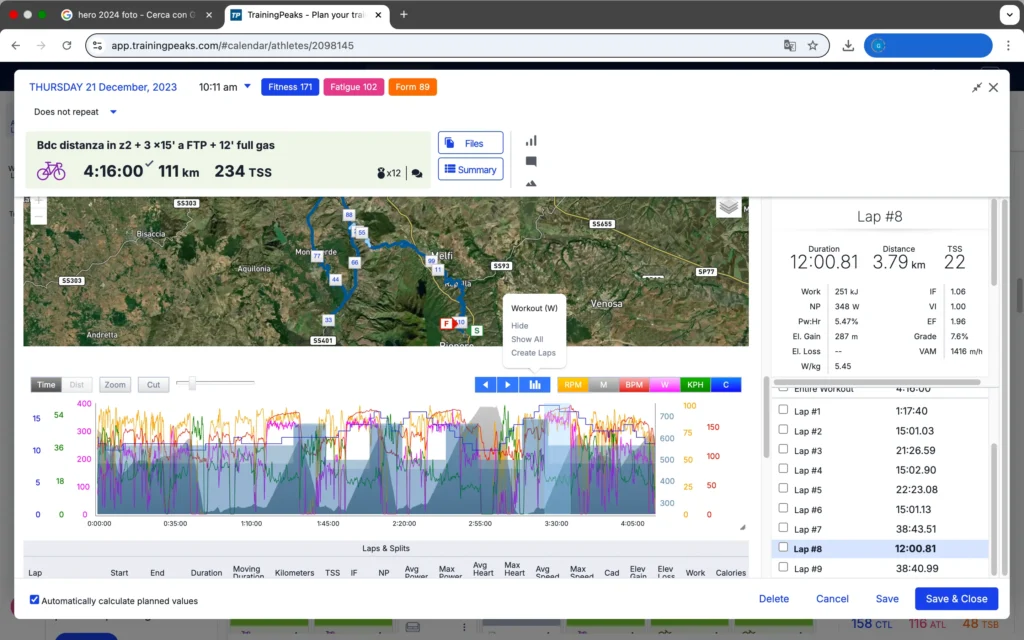Click the chart zoom slider handle
Viewport: 1024px width, 640px height.
coord(191,383)
